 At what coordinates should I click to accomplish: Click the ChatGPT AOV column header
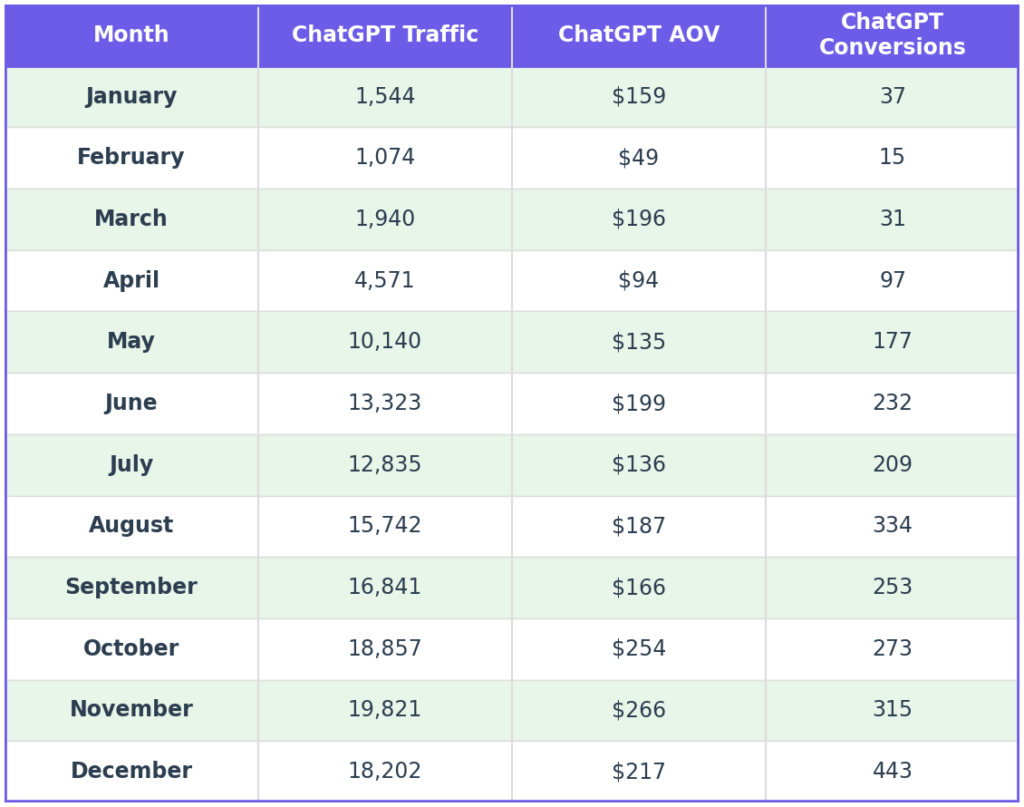[638, 35]
